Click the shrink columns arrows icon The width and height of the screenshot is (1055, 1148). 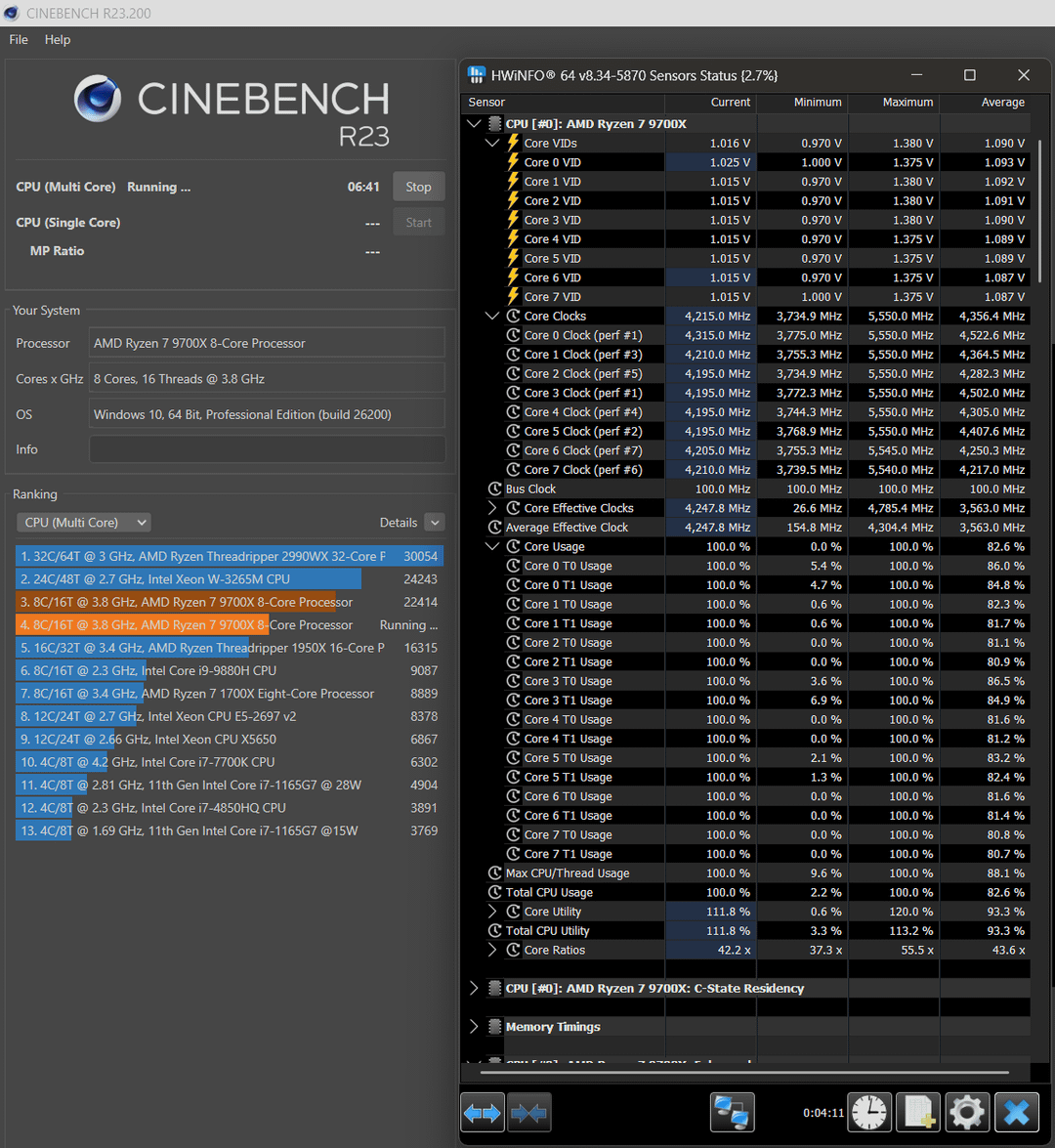(x=528, y=1112)
